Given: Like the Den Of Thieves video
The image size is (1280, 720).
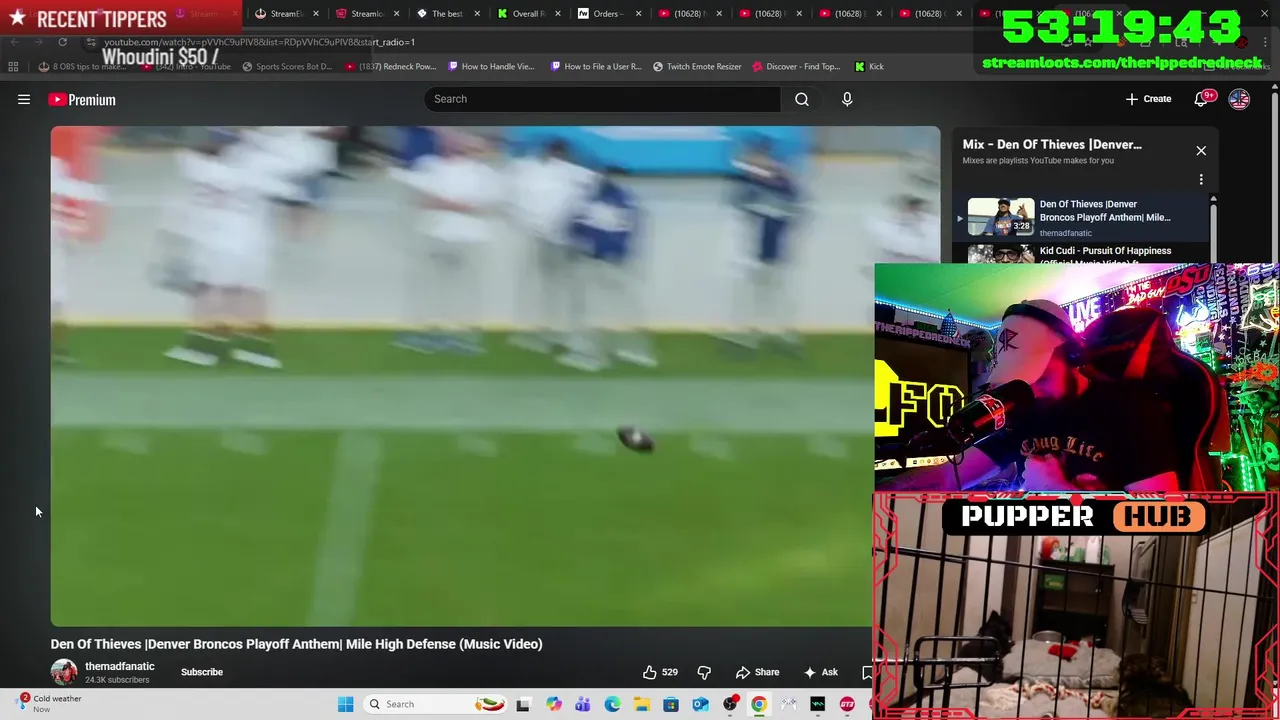Looking at the screenshot, I should tap(660, 672).
